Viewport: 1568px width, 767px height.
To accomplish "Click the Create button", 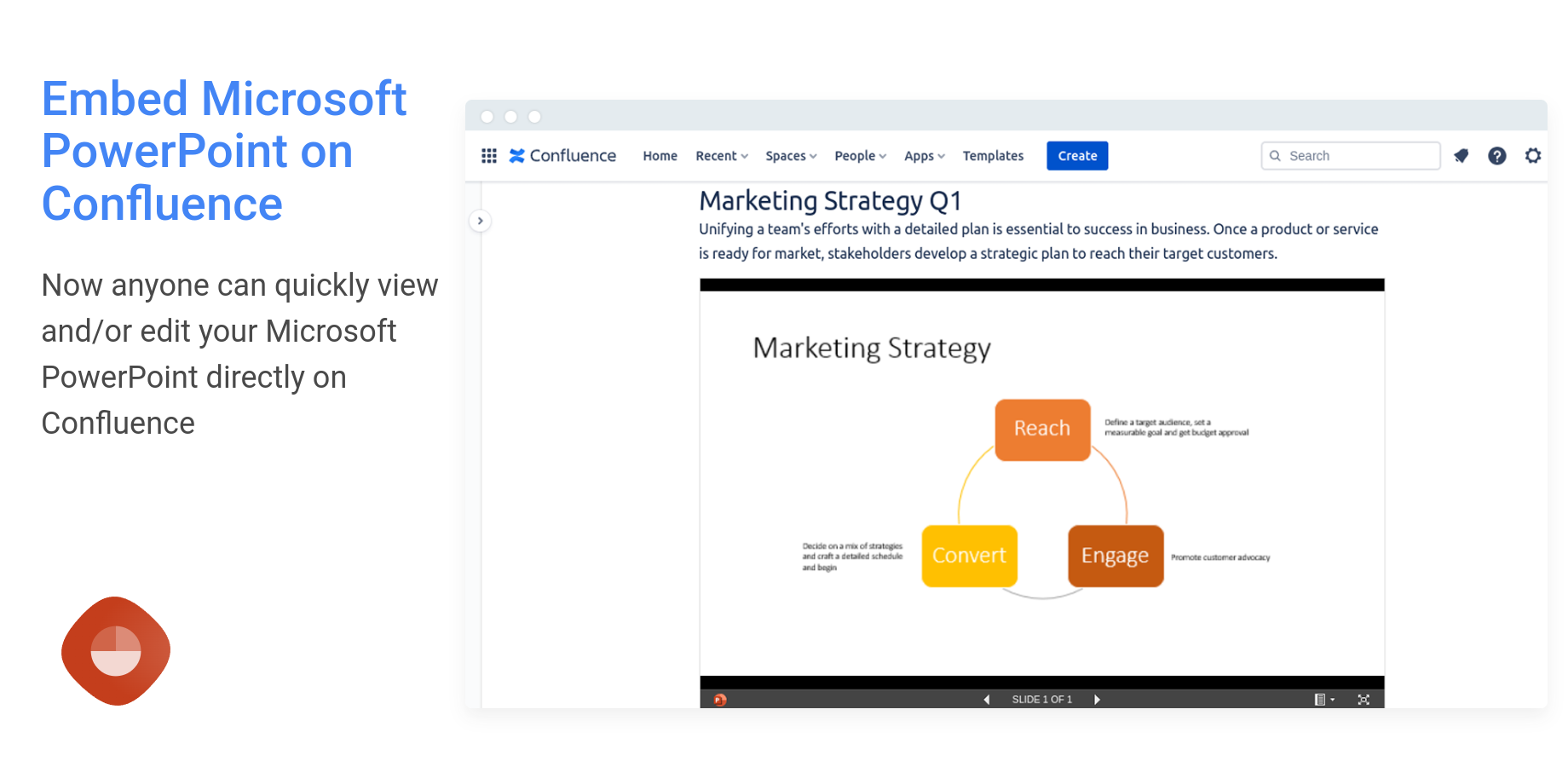I will point(1077,156).
